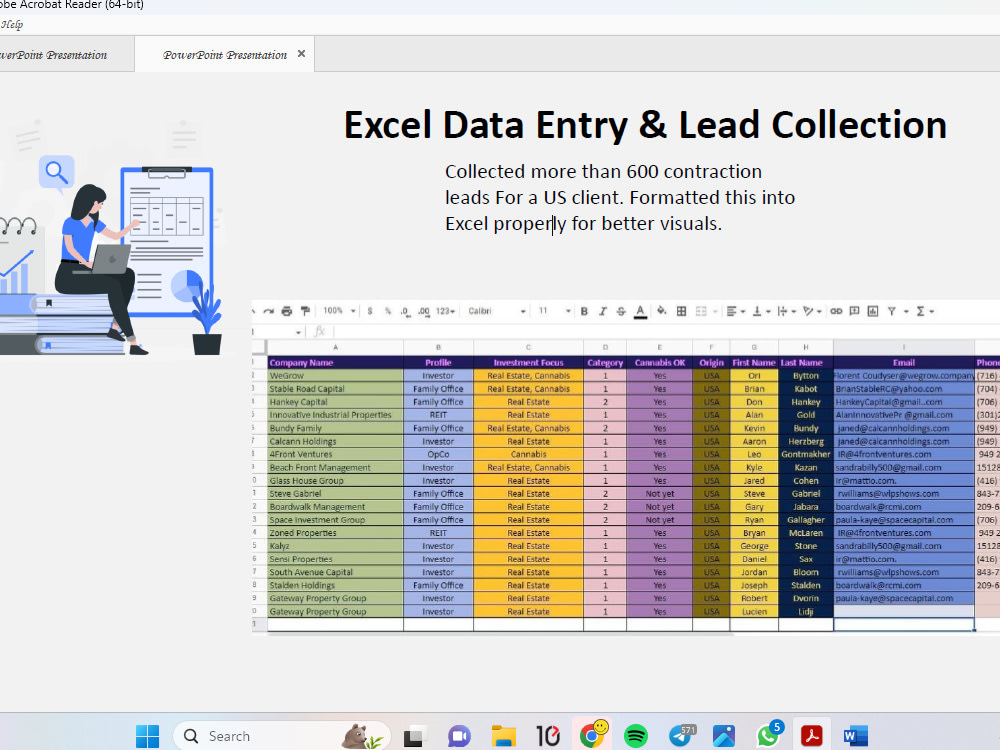Image resolution: width=1000 pixels, height=750 pixels.
Task: Click the decrease decimal places icon
Action: (x=406, y=311)
